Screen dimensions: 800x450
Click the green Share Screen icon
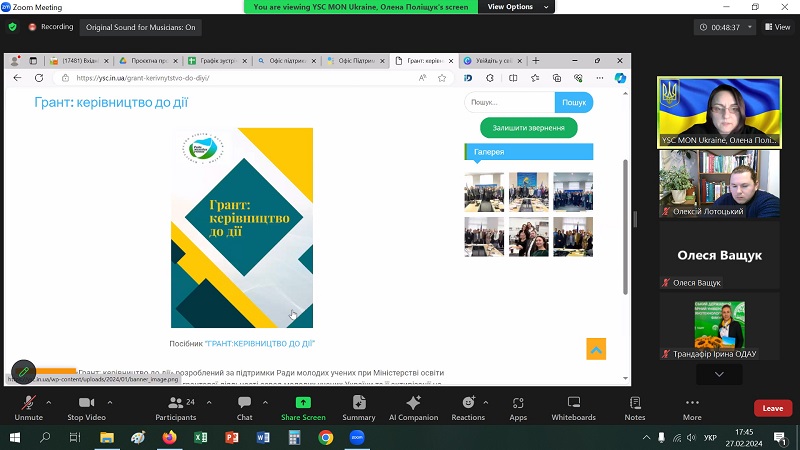(303, 402)
